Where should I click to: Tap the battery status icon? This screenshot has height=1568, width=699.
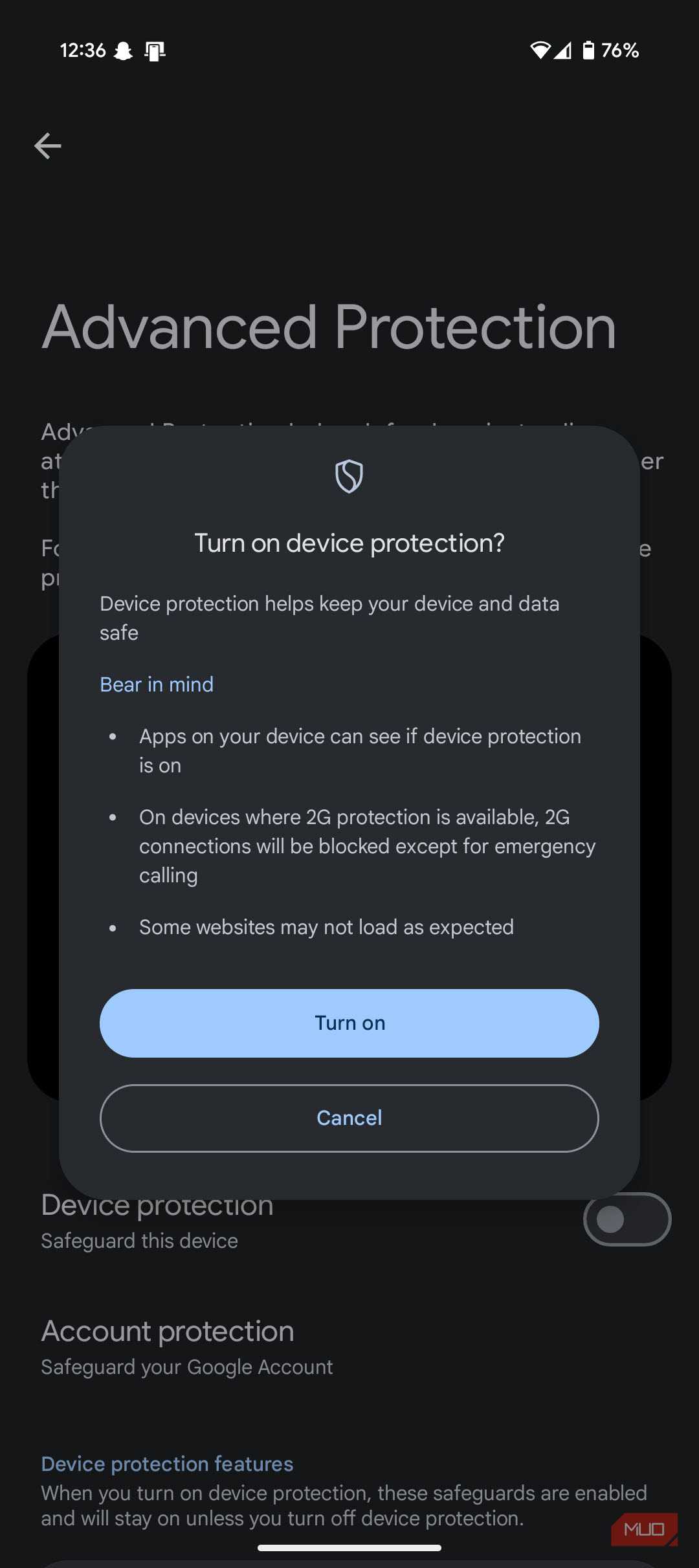[588, 50]
